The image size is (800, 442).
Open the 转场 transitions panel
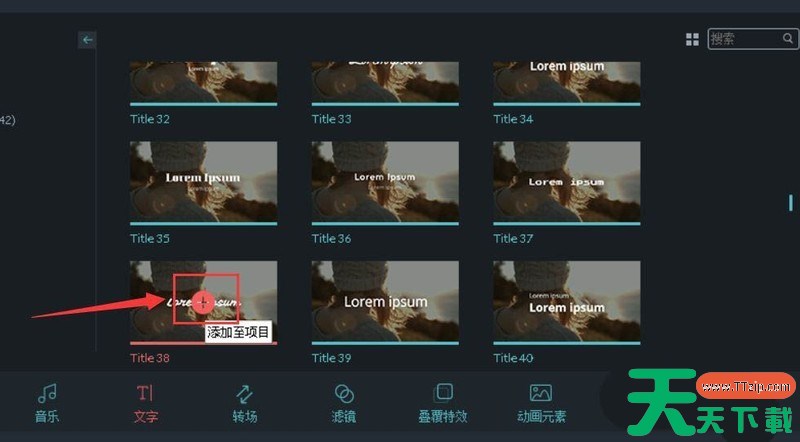point(245,403)
